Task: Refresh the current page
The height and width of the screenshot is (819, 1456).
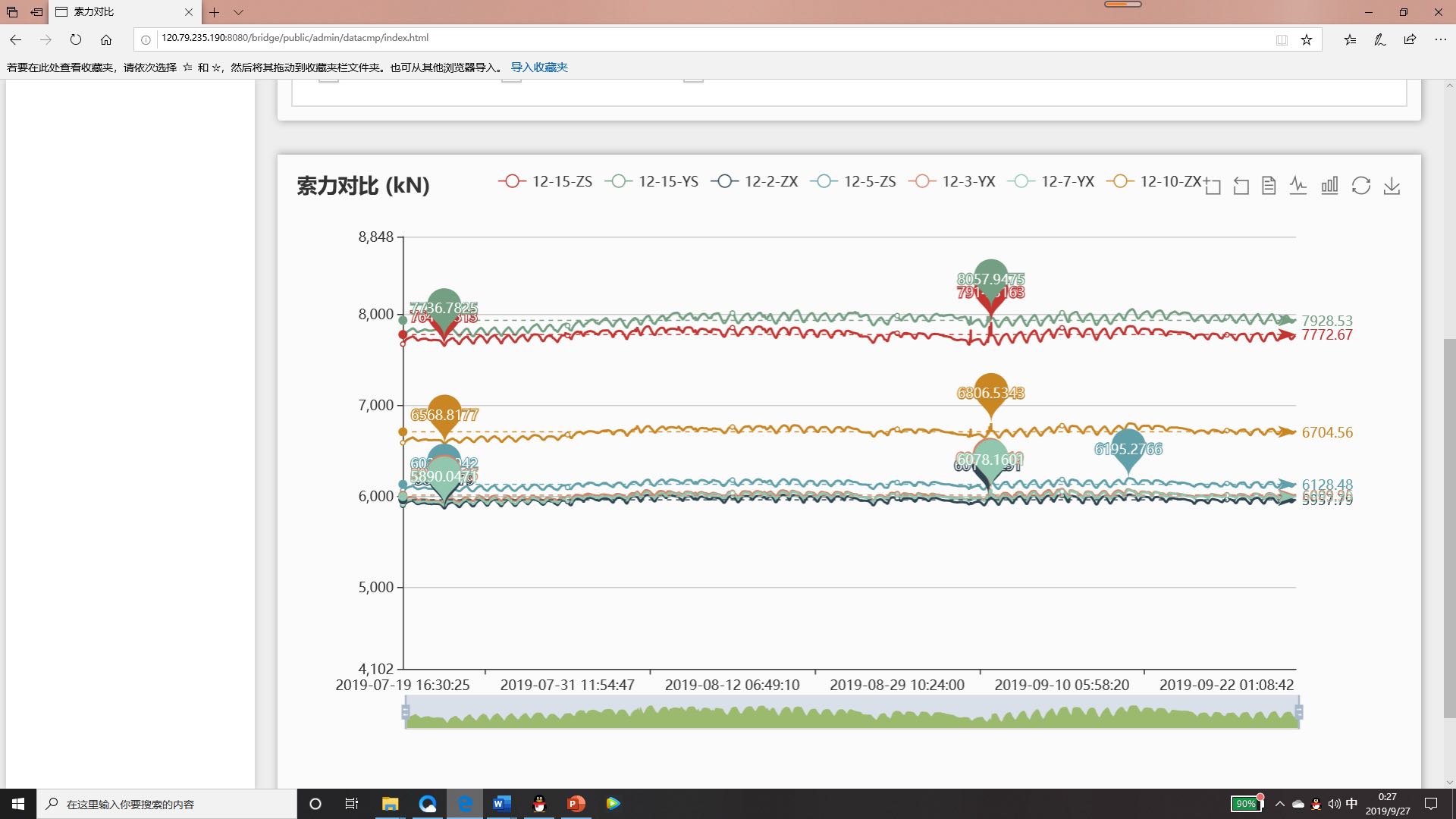Action: pyautogui.click(x=76, y=39)
